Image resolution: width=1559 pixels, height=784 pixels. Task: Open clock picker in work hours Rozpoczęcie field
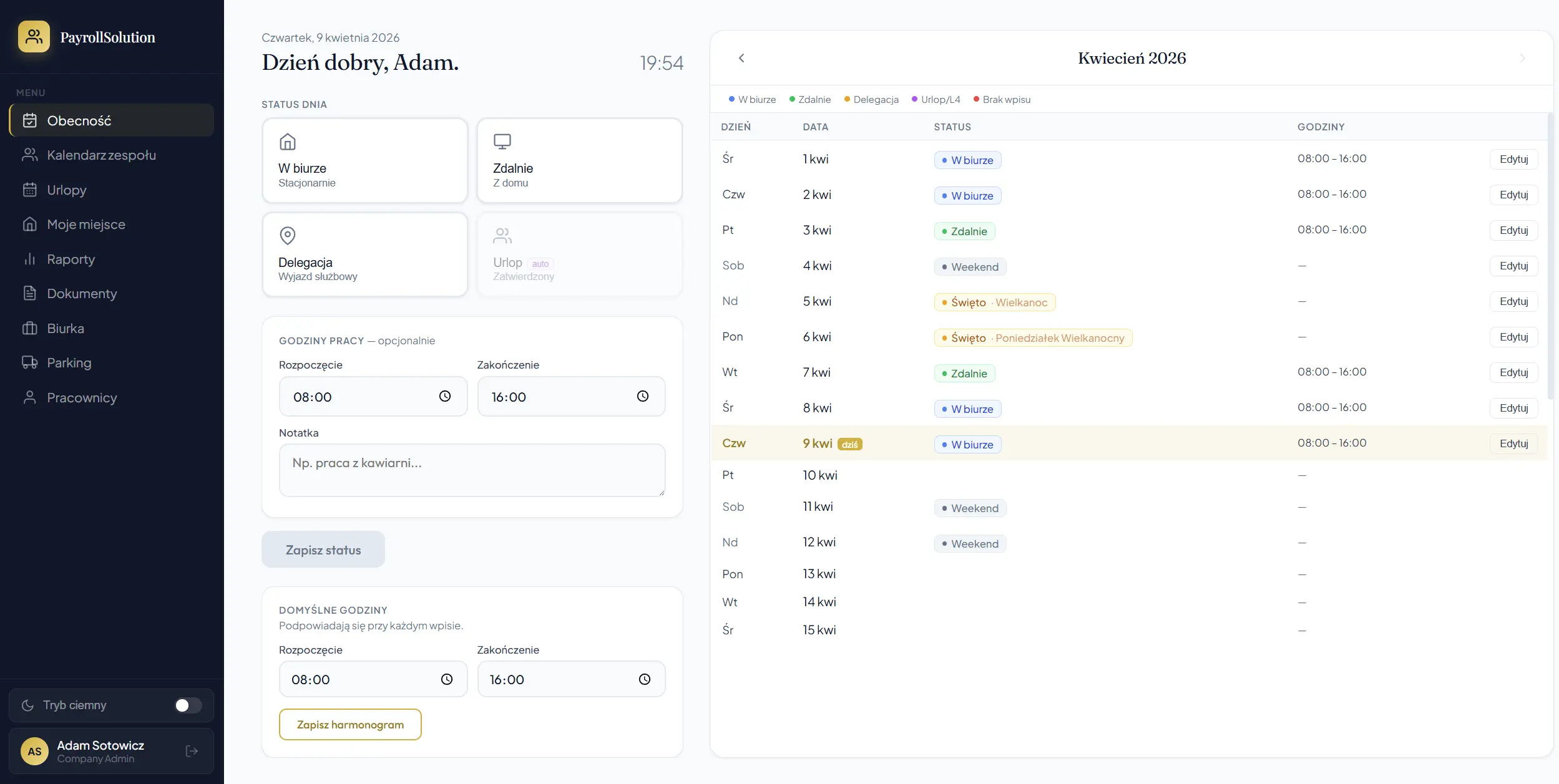point(444,396)
